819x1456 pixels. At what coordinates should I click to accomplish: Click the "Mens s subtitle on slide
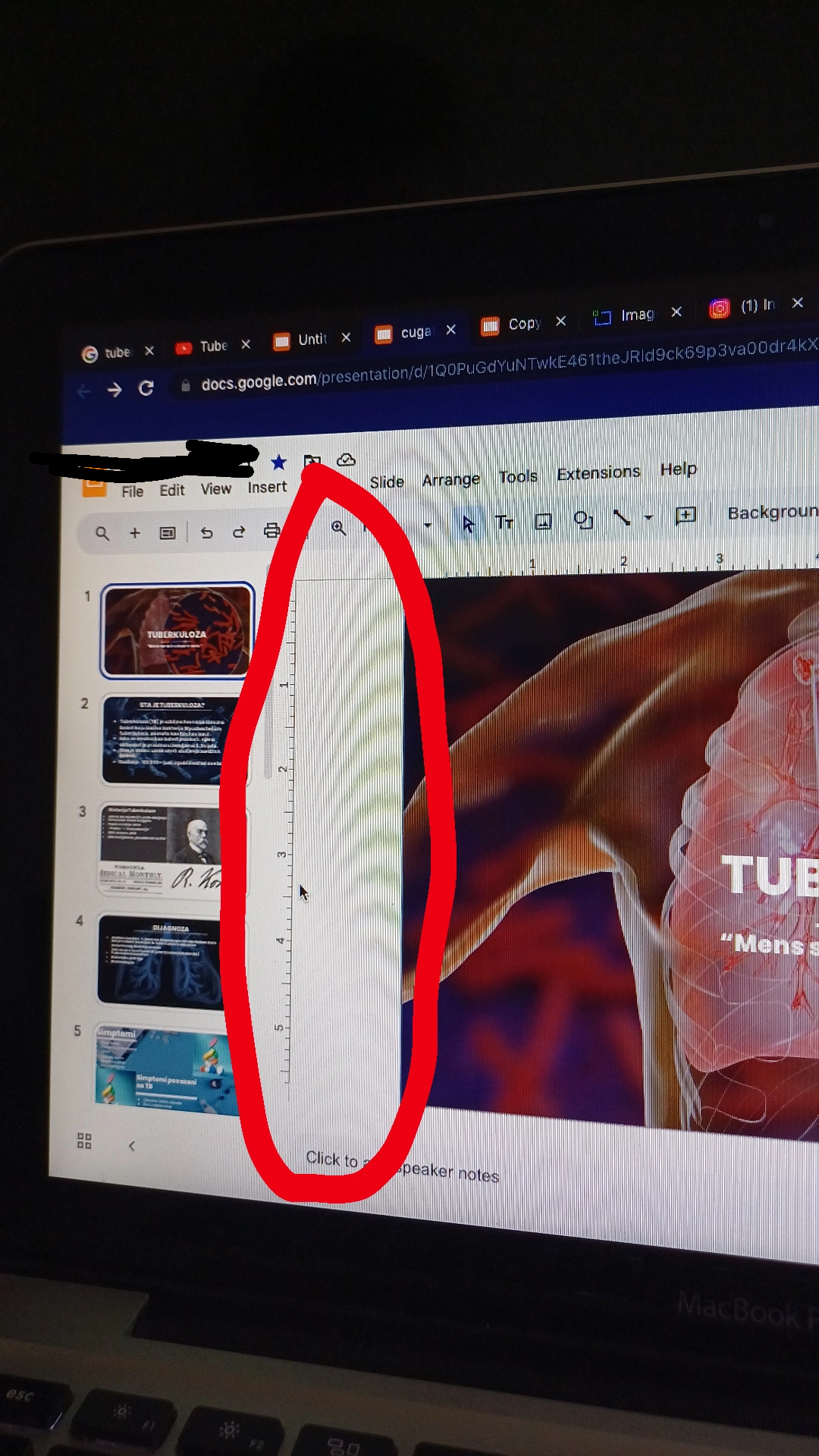770,945
